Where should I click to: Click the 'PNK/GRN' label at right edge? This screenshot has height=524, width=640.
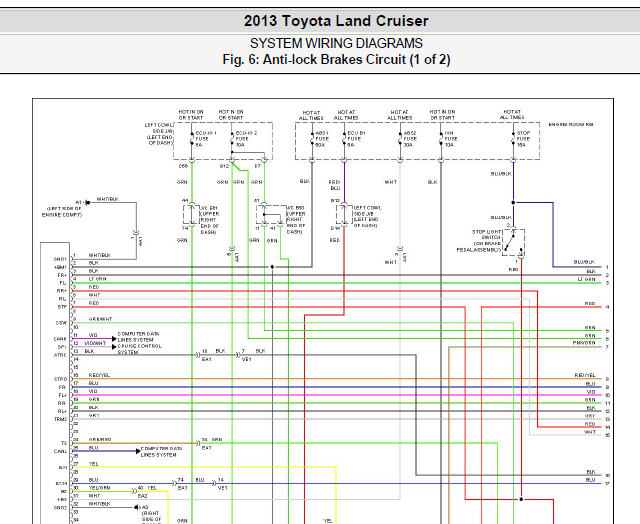[584, 343]
